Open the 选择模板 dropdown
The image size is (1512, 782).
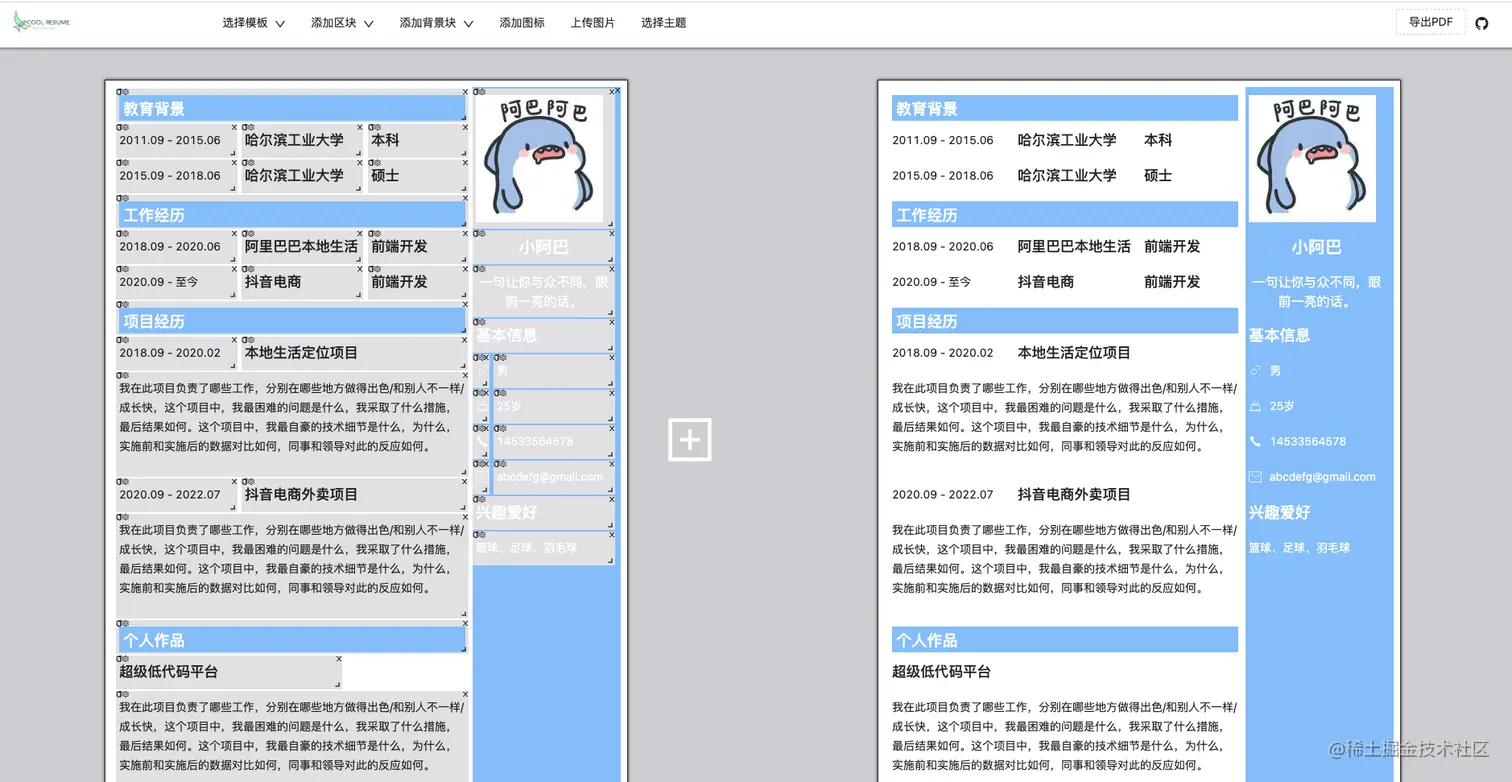pos(254,23)
